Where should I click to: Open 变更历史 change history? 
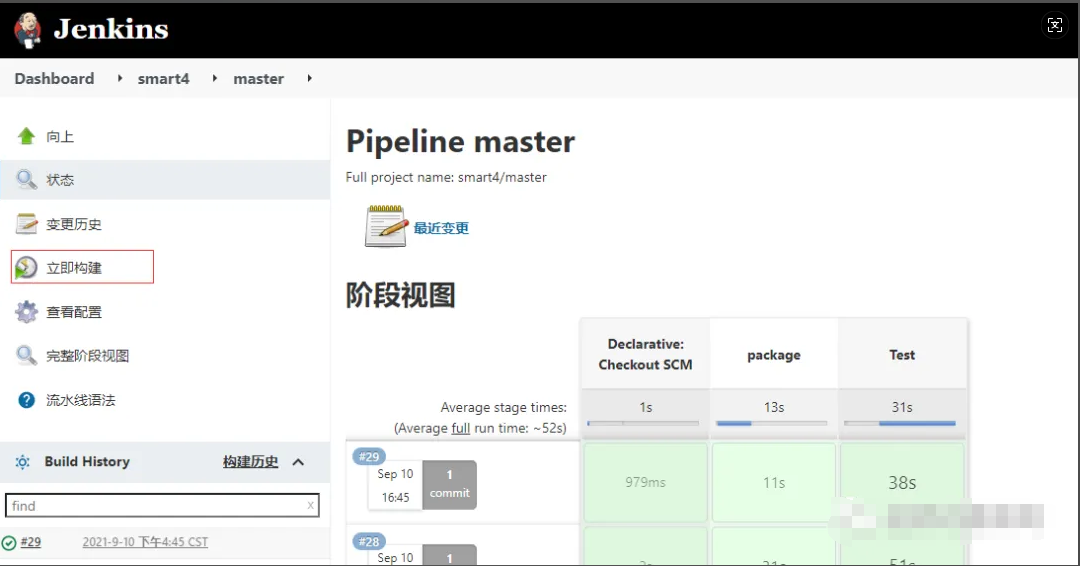(74, 224)
